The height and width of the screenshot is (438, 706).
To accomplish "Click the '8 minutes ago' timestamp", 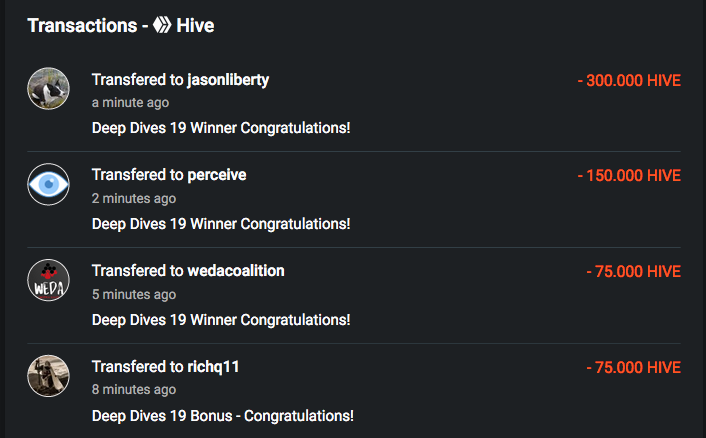I will click(134, 389).
